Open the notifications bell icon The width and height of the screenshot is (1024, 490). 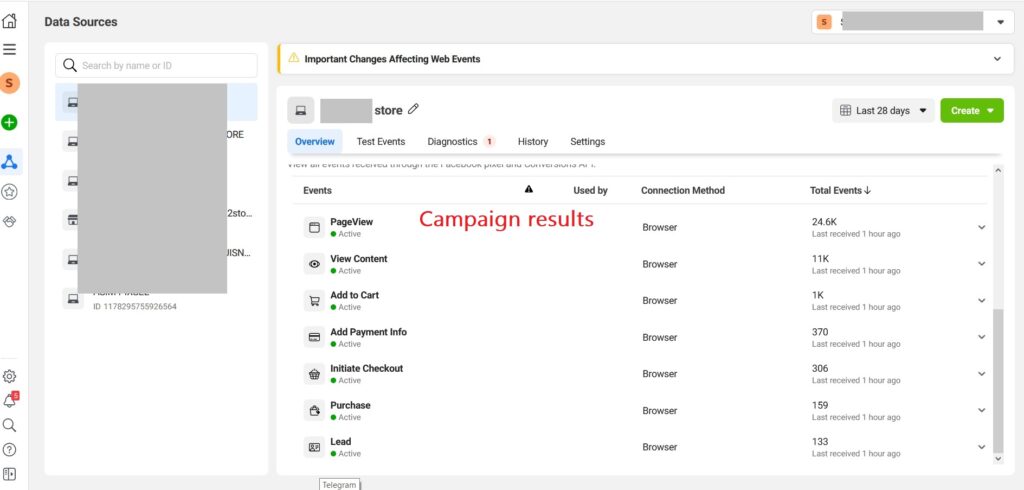pos(10,400)
